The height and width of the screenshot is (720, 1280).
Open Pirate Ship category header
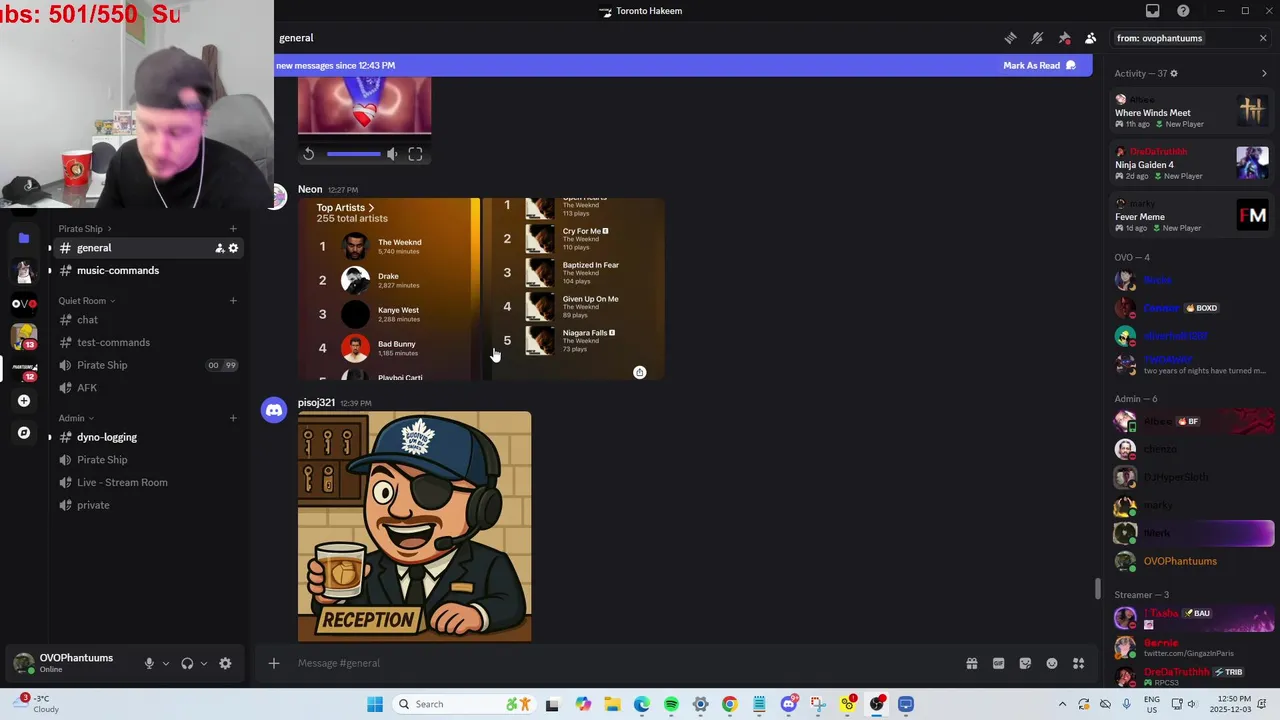point(85,229)
